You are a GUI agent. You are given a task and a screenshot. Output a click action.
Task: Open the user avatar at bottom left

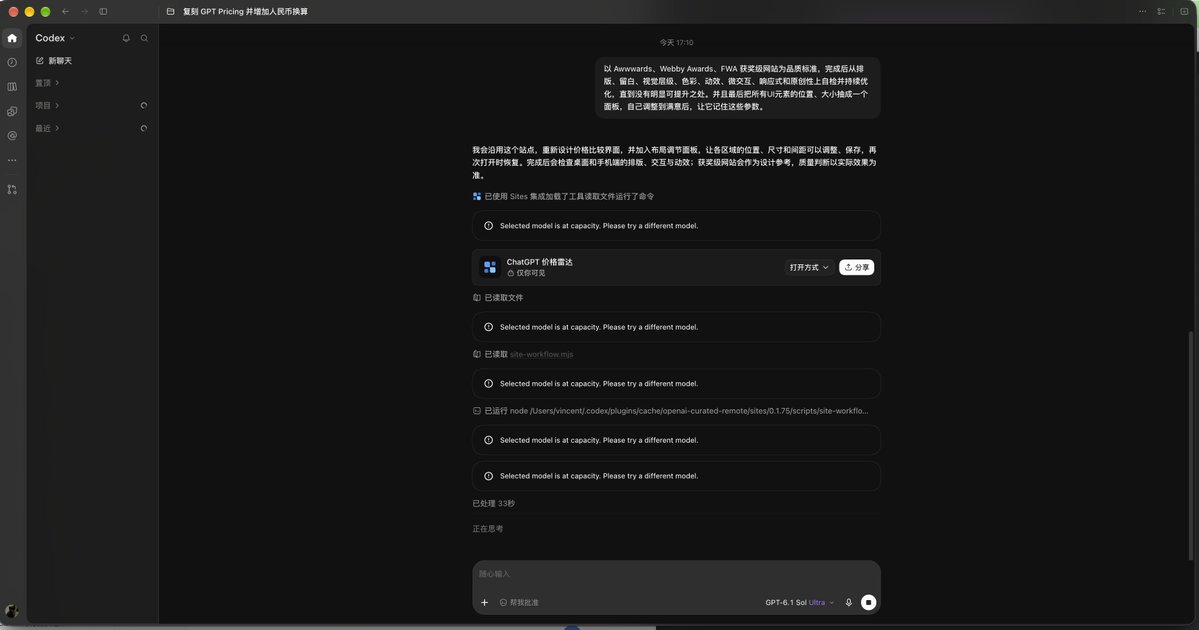(11, 611)
